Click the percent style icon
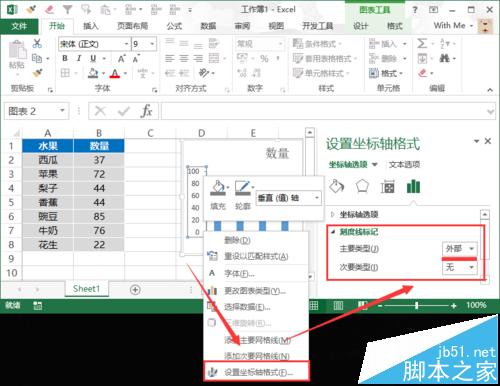This screenshot has height=386, width=500. (x=264, y=59)
